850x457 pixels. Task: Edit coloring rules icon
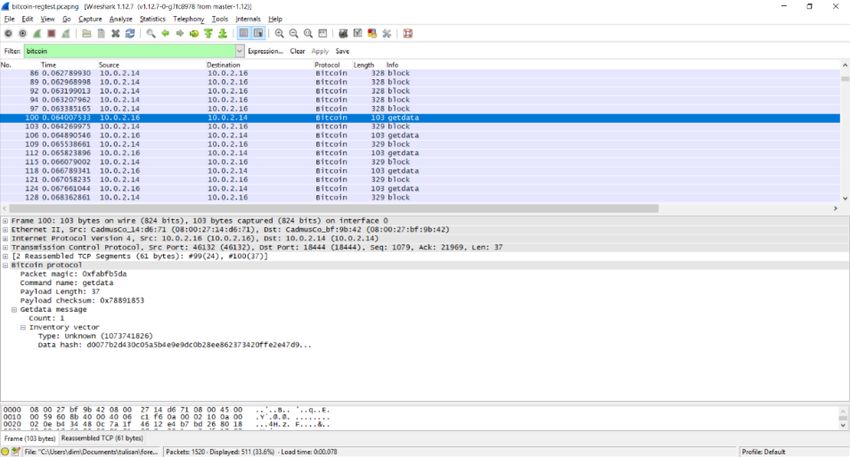[x=372, y=34]
